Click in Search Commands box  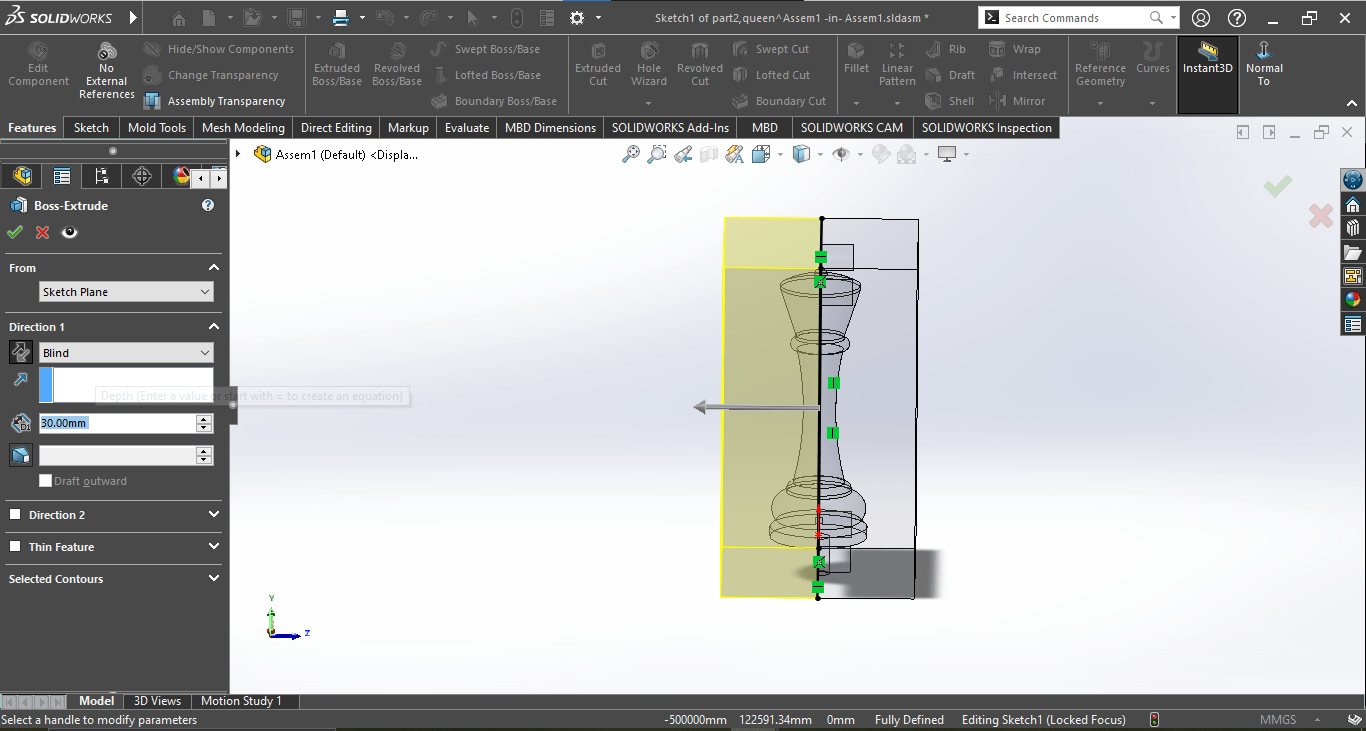point(1075,18)
